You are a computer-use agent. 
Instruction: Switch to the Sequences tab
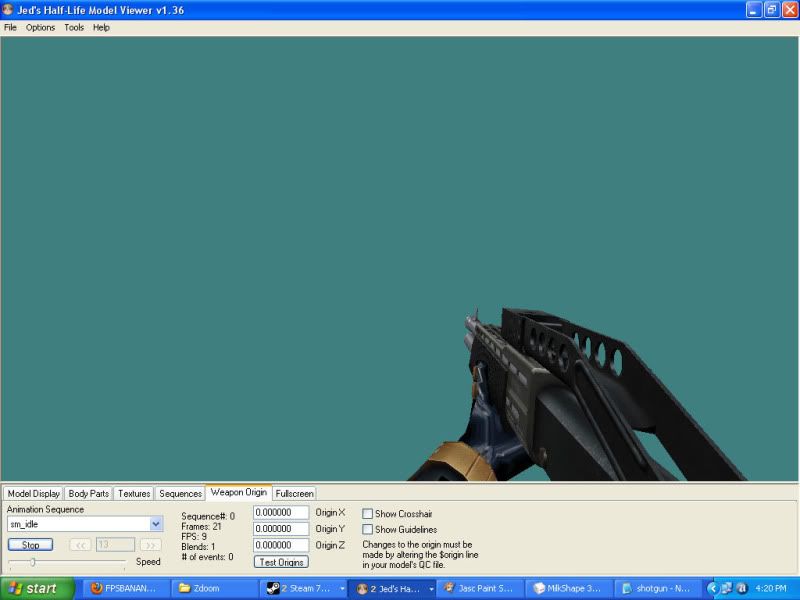pos(181,493)
